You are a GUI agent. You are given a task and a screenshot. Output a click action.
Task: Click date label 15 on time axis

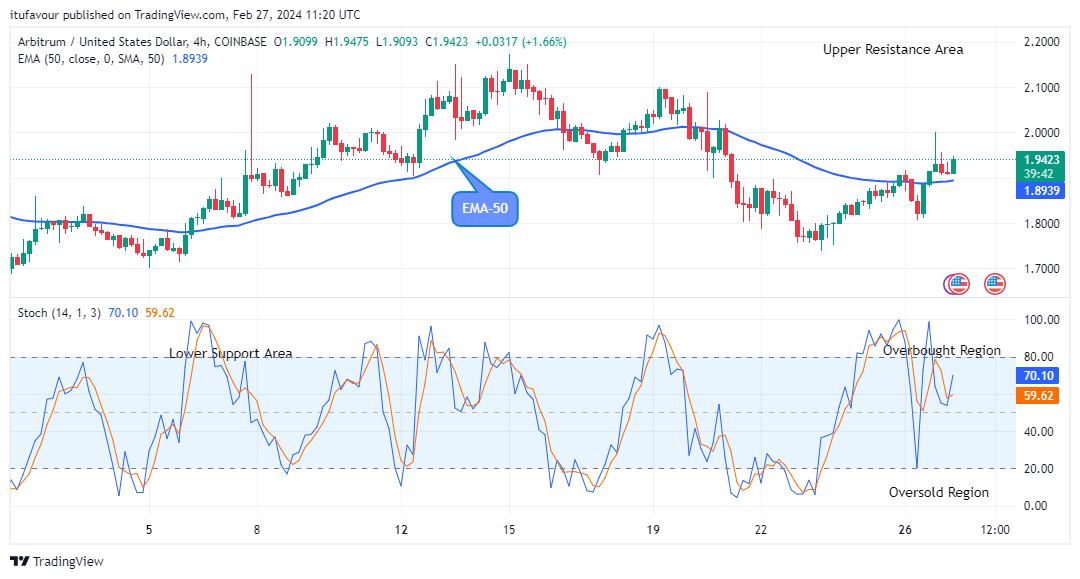click(x=509, y=530)
